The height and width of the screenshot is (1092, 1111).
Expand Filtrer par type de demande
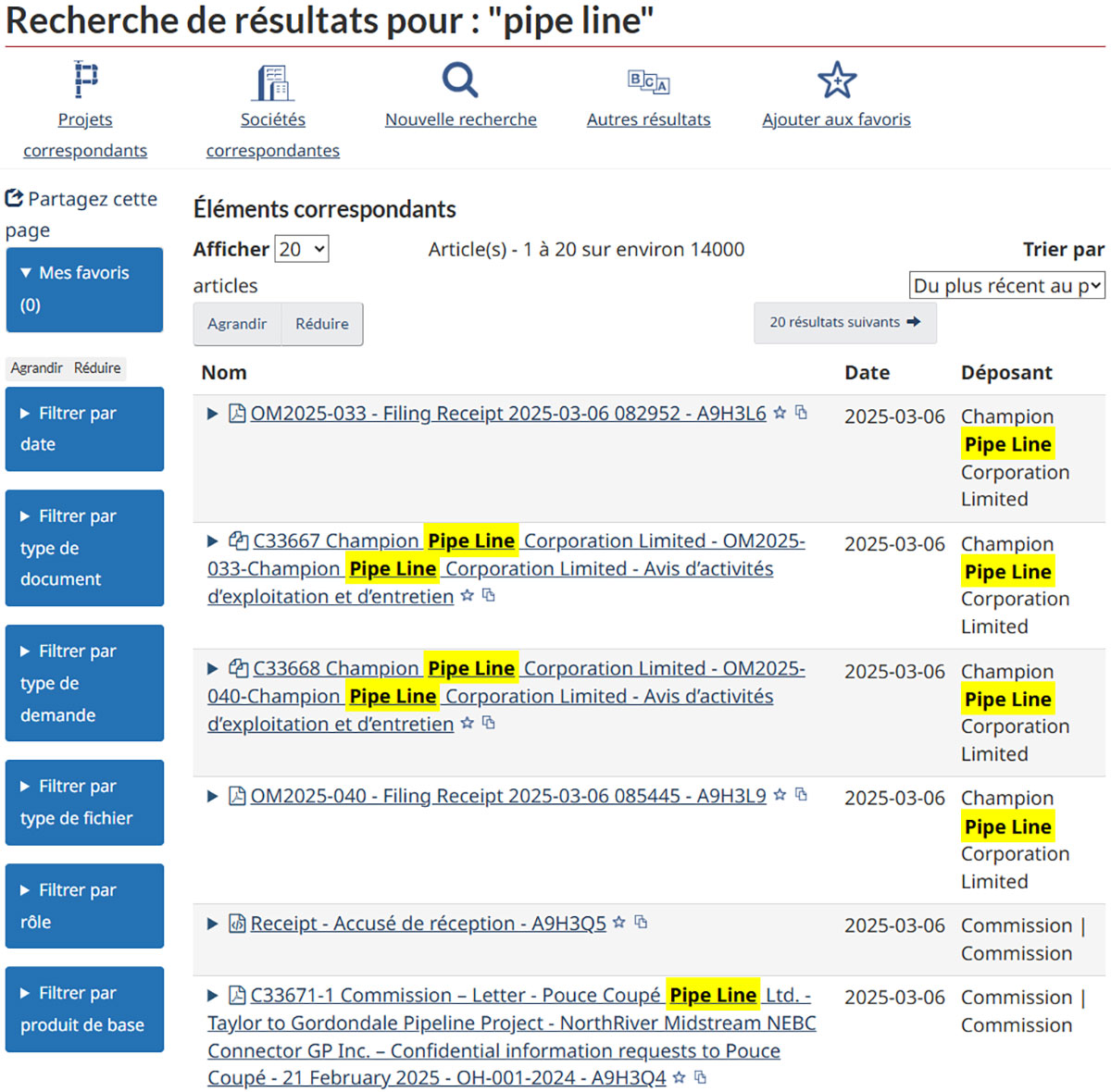point(84,683)
